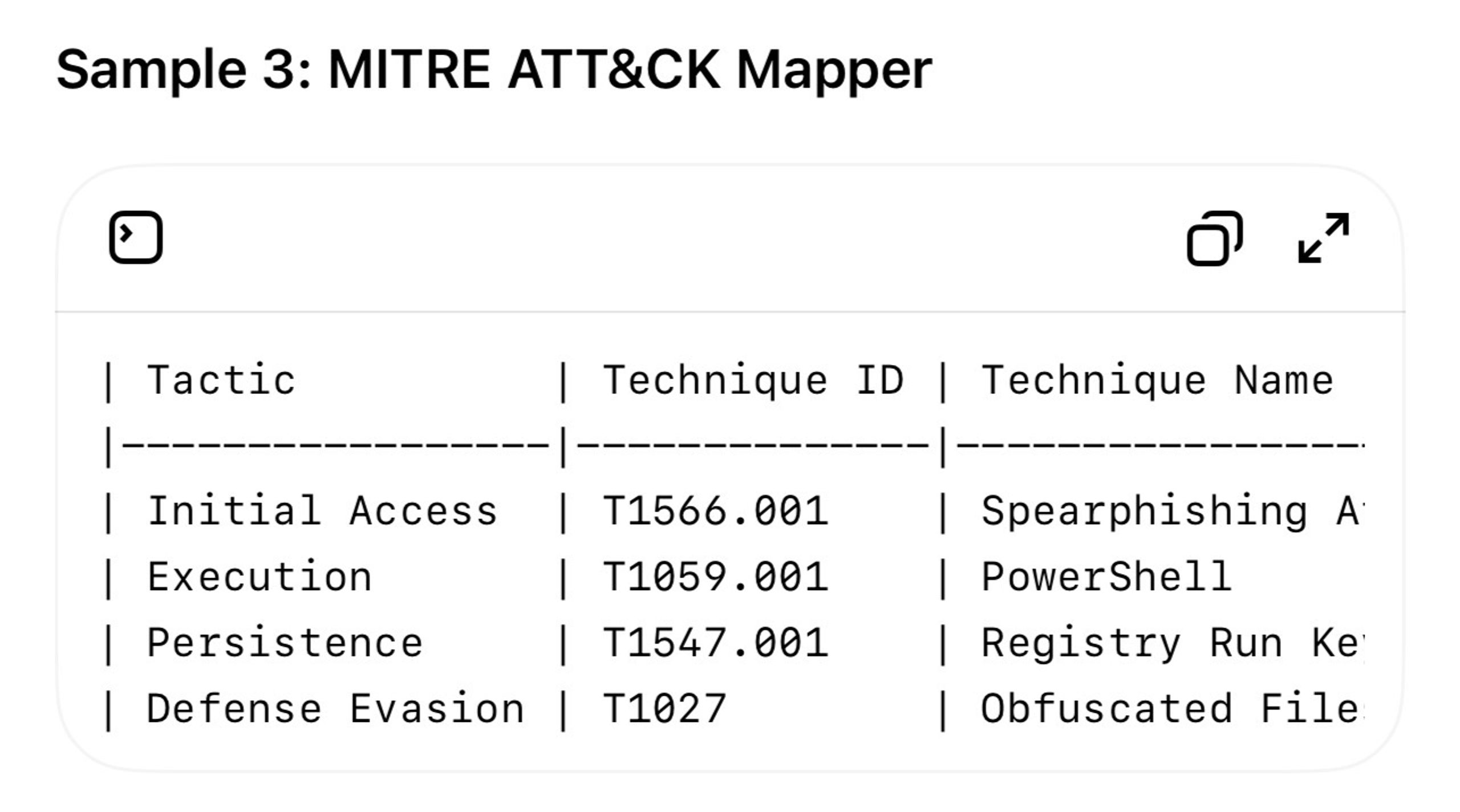Click the Obfuscated Files technique text
The height and width of the screenshot is (812, 1460).
(x=1173, y=708)
